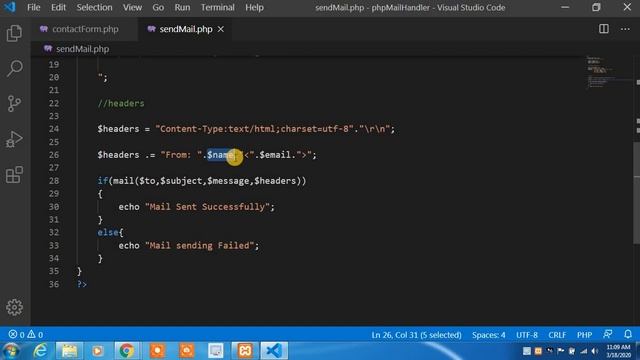The height and width of the screenshot is (360, 640).
Task: Click the Visual Studio Code taskbar icon
Action: pos(274,351)
